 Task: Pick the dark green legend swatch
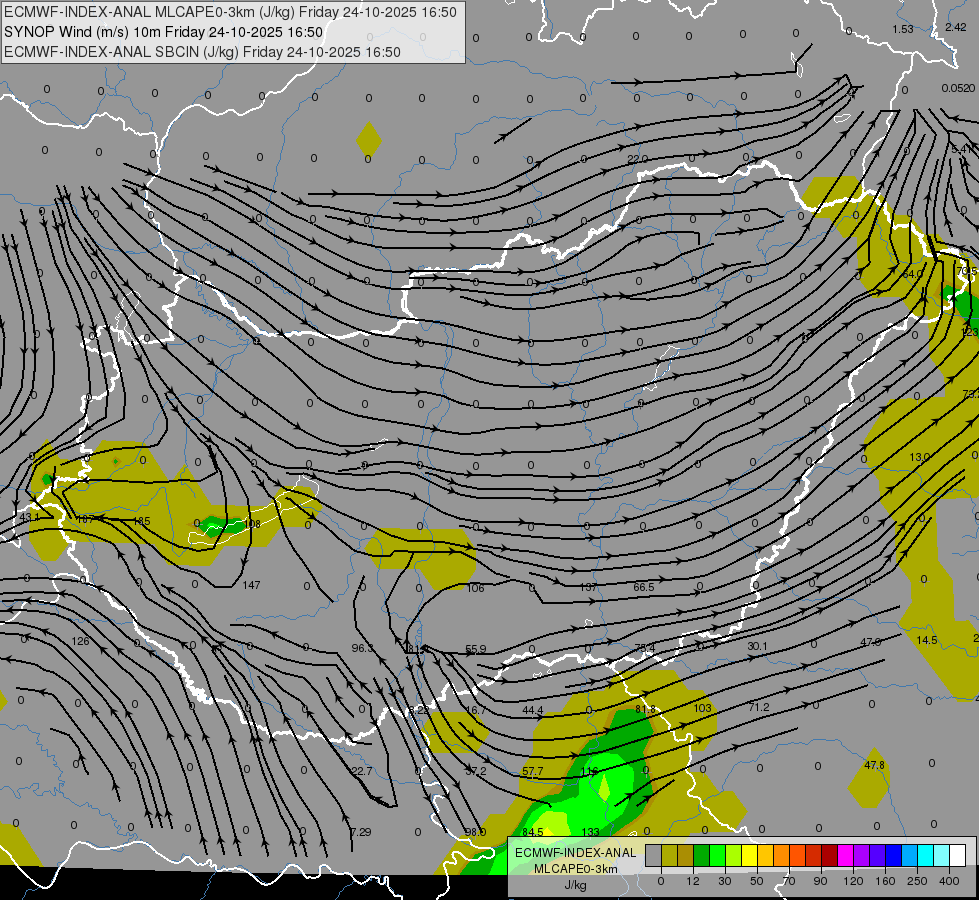coord(701,855)
